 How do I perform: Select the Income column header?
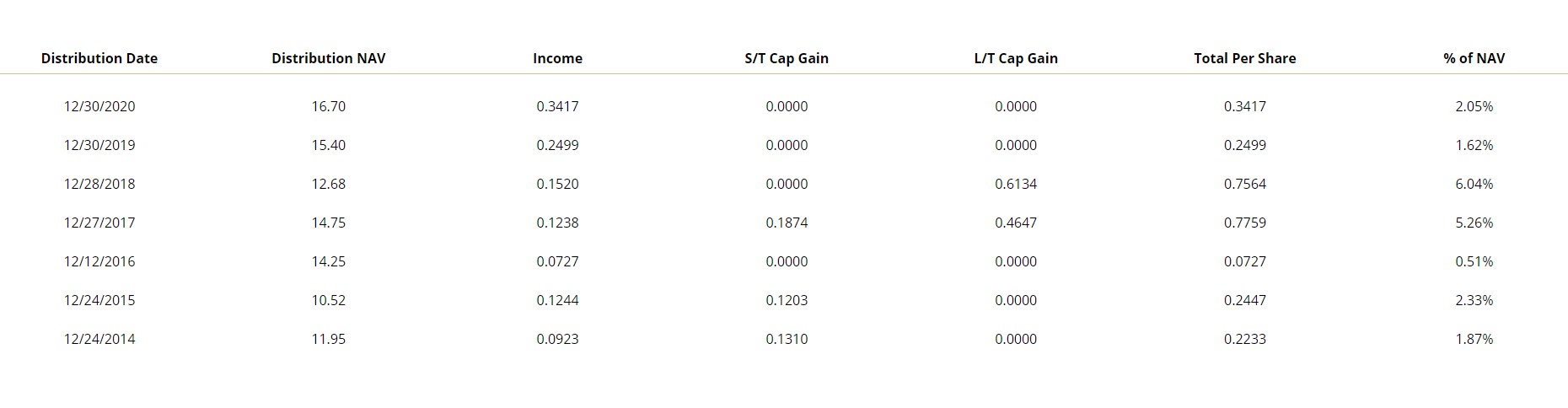557,58
